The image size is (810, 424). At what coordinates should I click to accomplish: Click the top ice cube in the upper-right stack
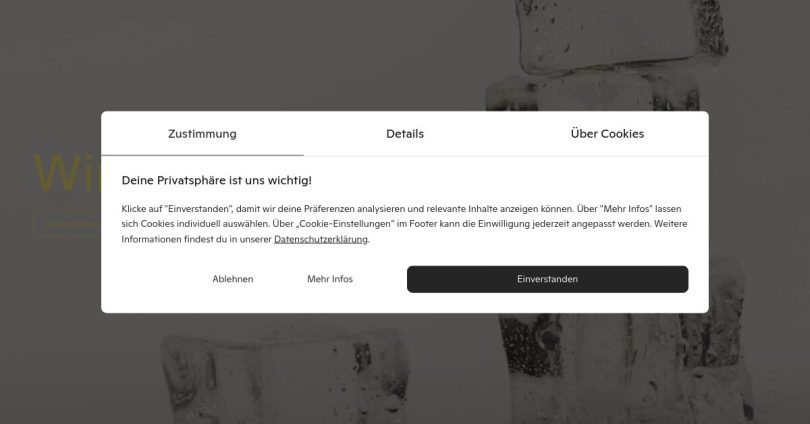pos(620,34)
